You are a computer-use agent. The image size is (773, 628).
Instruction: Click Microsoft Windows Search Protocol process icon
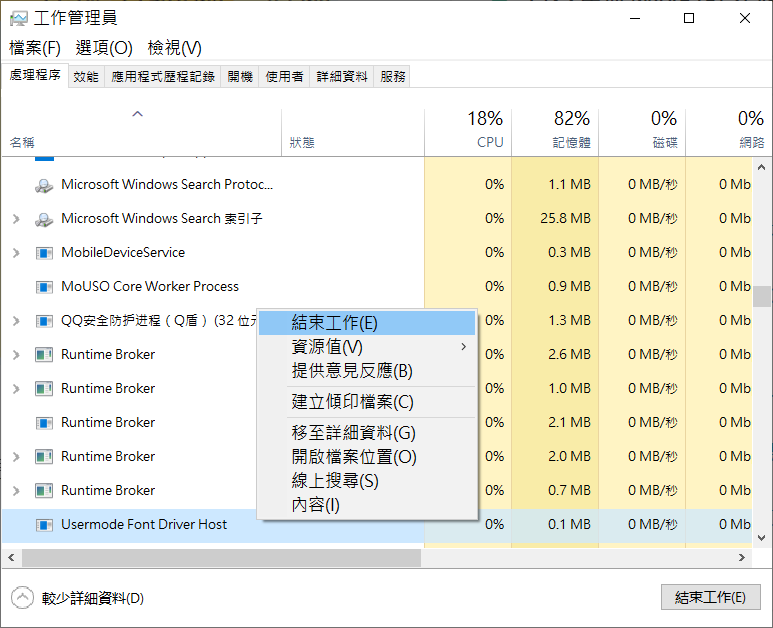click(44, 185)
